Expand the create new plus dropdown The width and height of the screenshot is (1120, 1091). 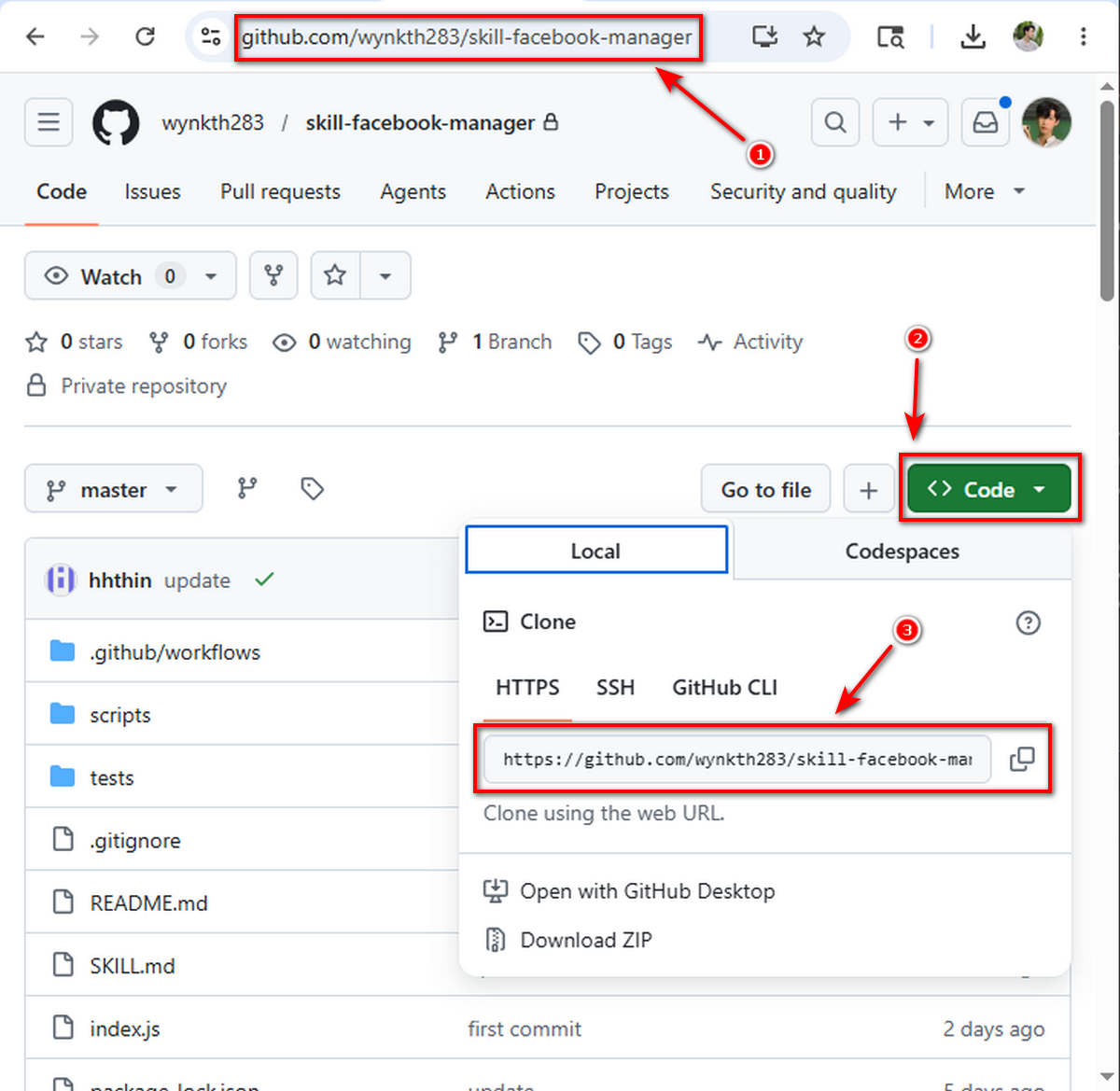point(910,122)
